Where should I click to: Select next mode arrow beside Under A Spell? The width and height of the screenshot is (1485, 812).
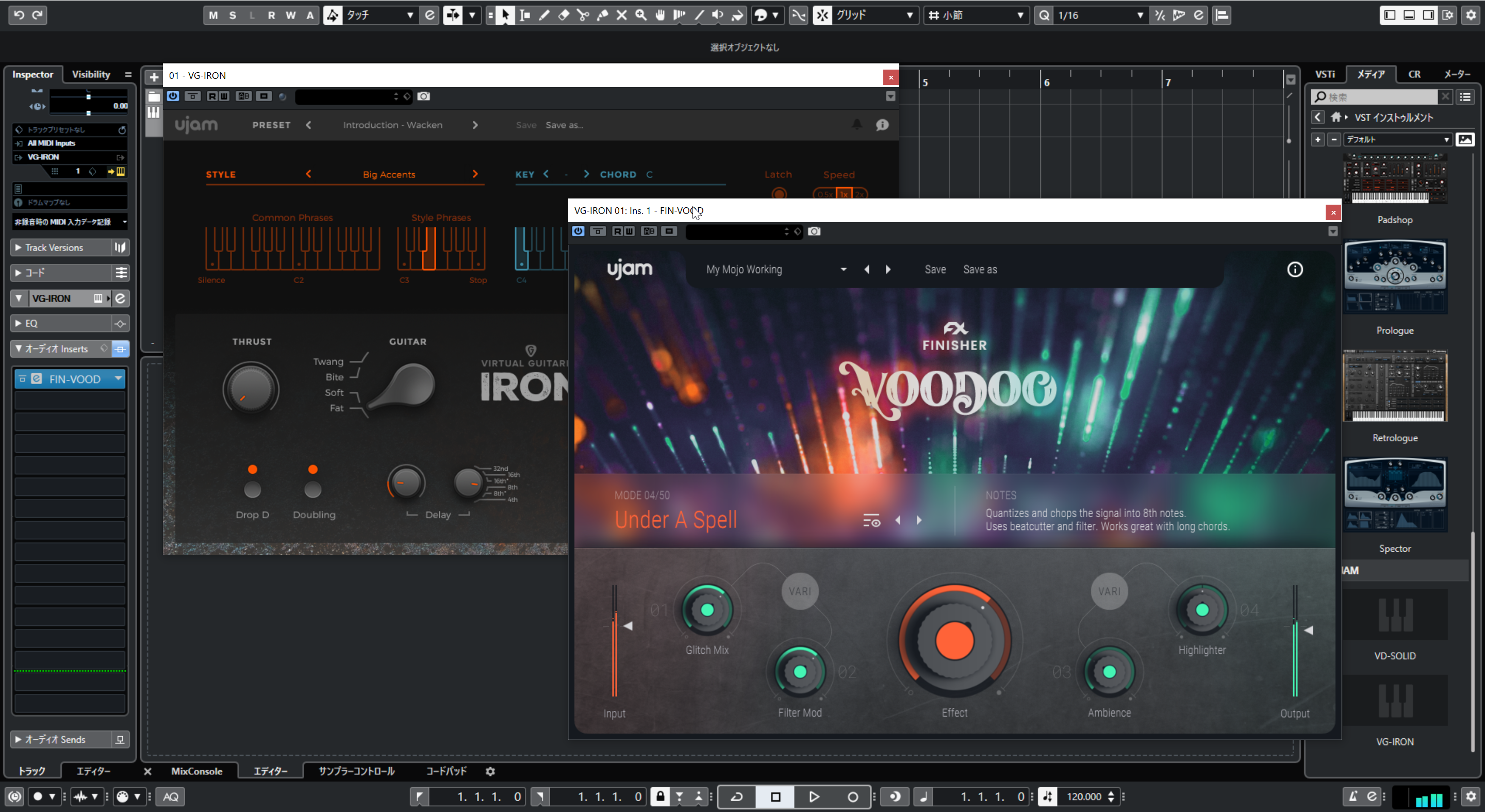pos(919,520)
